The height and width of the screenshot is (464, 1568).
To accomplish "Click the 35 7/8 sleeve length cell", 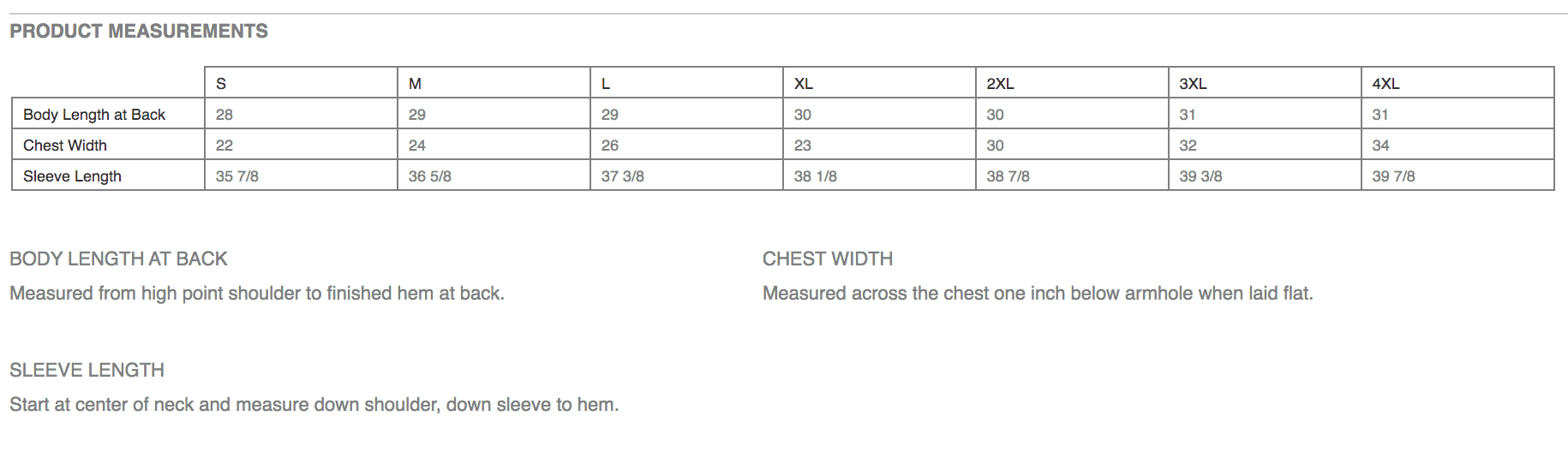I will click(x=237, y=176).
